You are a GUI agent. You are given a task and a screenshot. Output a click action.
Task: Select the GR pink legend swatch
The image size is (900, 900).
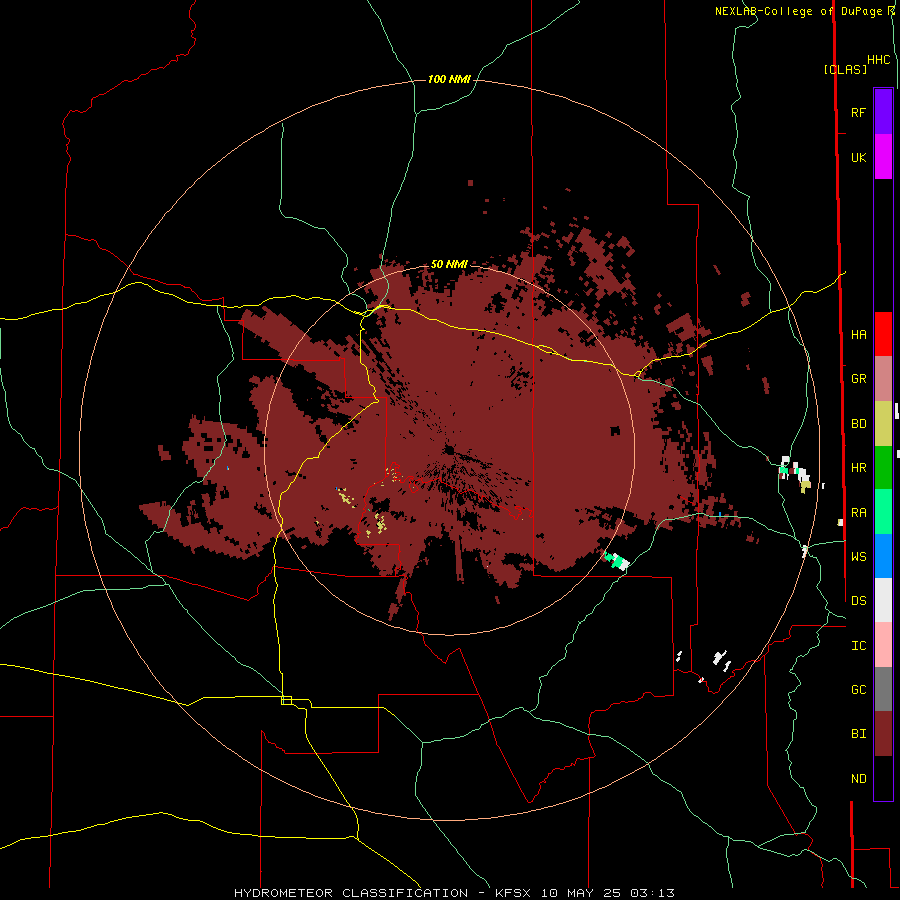(883, 379)
